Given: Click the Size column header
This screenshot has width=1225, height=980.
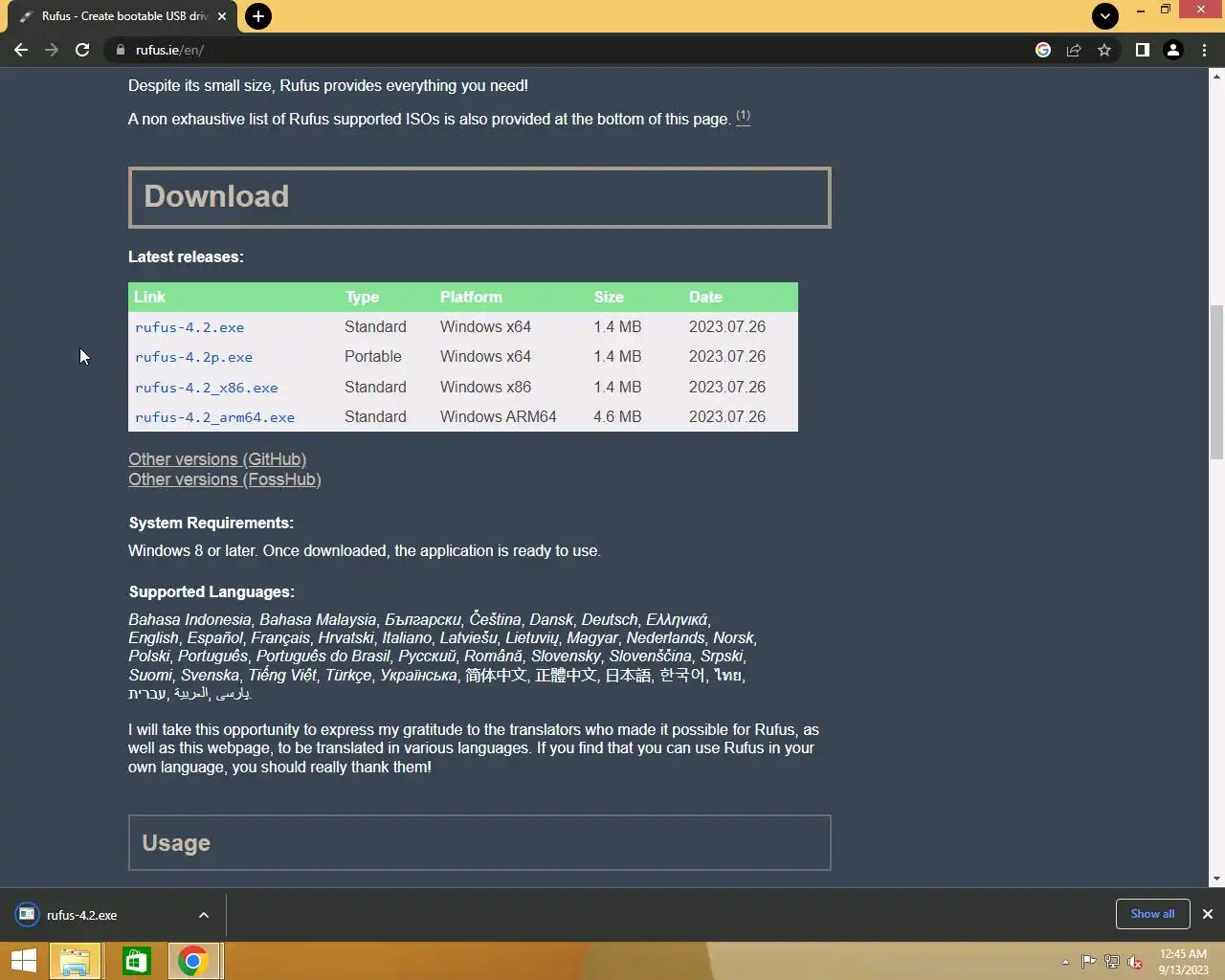Looking at the screenshot, I should point(609,297).
